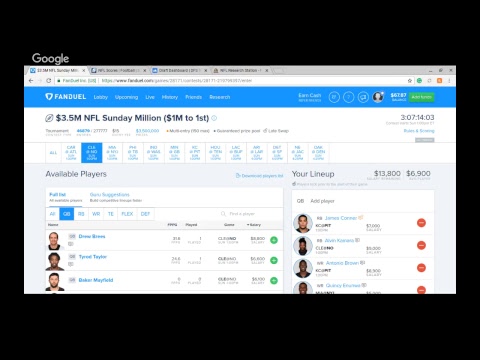Click James Conner lineup photo

click(x=303, y=223)
